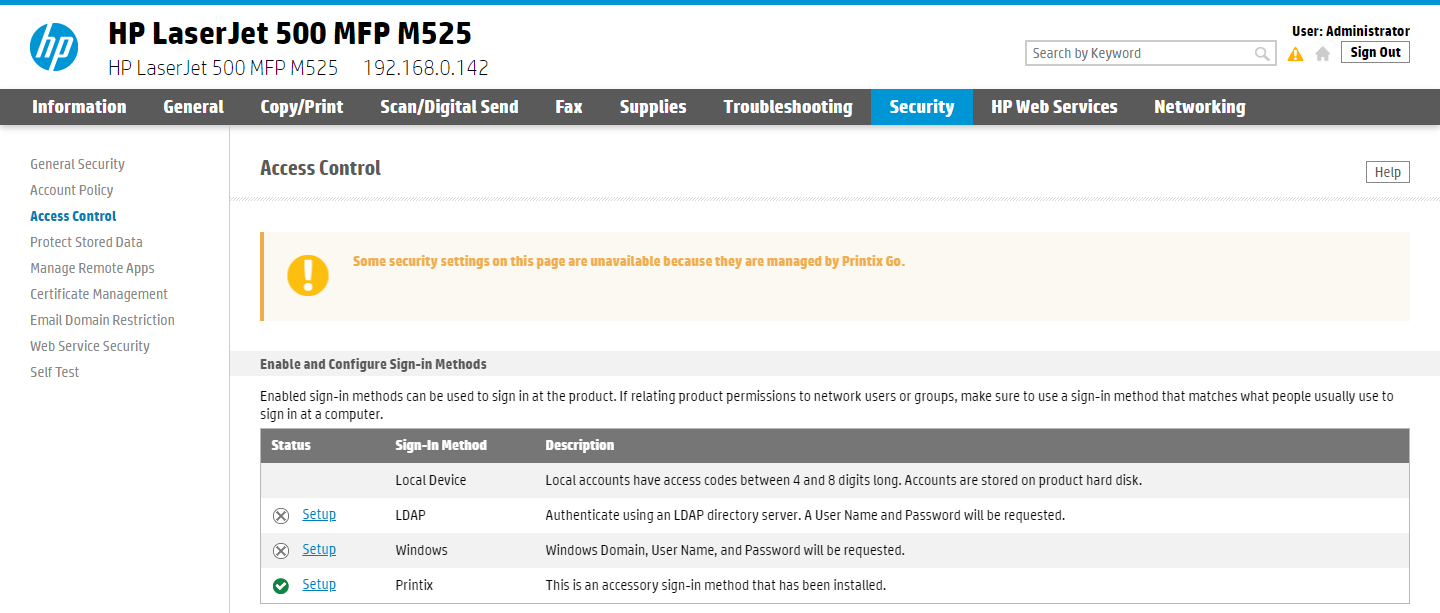1440x613 pixels.
Task: Select Certificate Management in sidebar
Action: 99,294
